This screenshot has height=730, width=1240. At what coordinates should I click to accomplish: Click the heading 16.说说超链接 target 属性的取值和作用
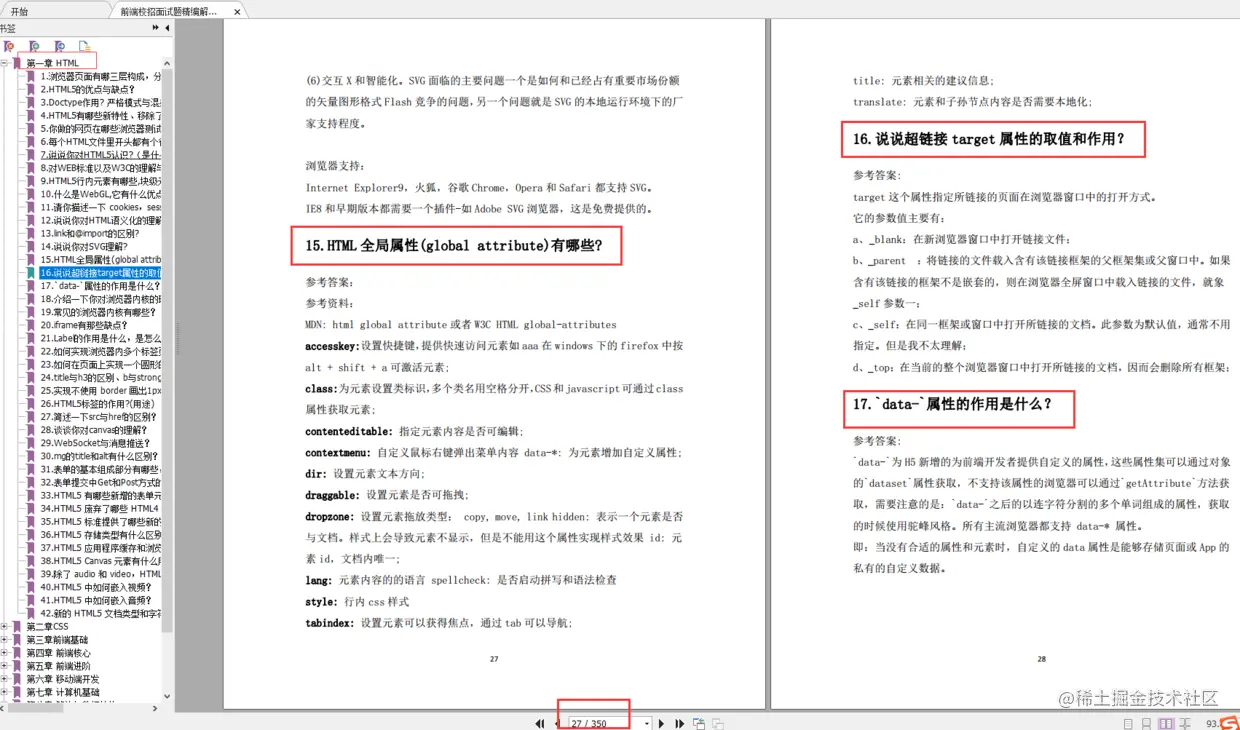[x=988, y=140]
